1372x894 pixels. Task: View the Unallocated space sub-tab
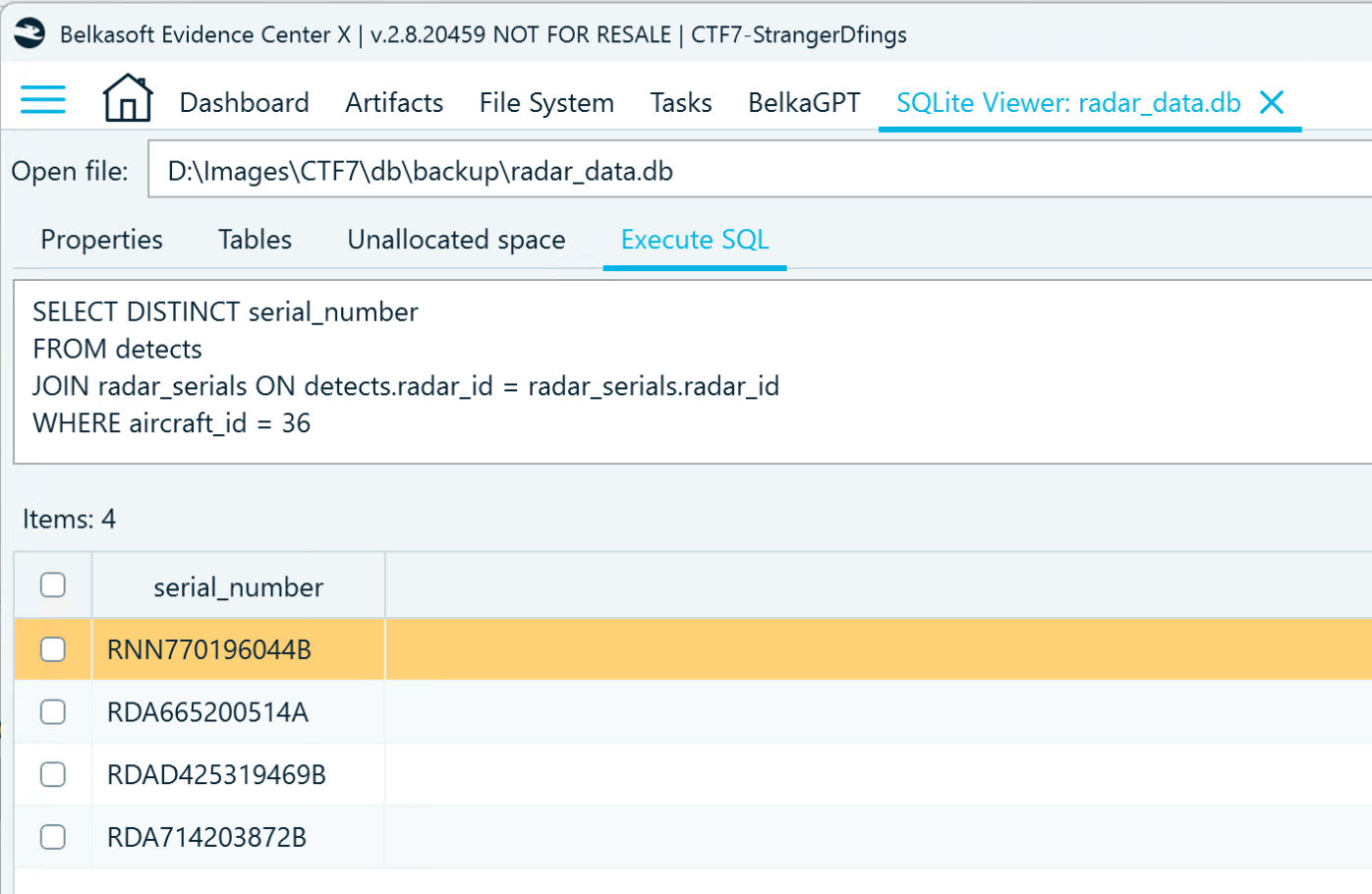(456, 240)
